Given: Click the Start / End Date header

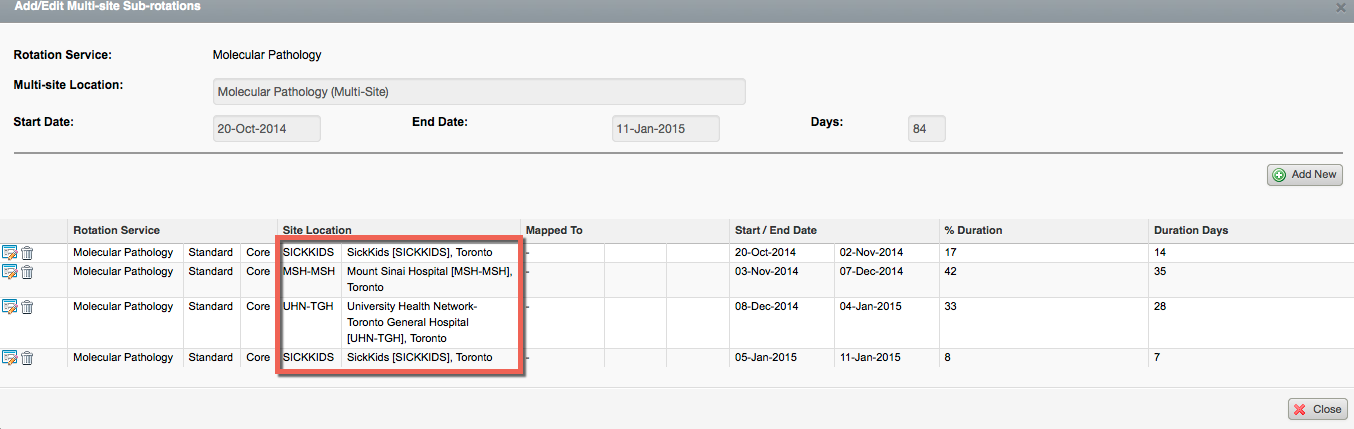Looking at the screenshot, I should click(x=775, y=230).
